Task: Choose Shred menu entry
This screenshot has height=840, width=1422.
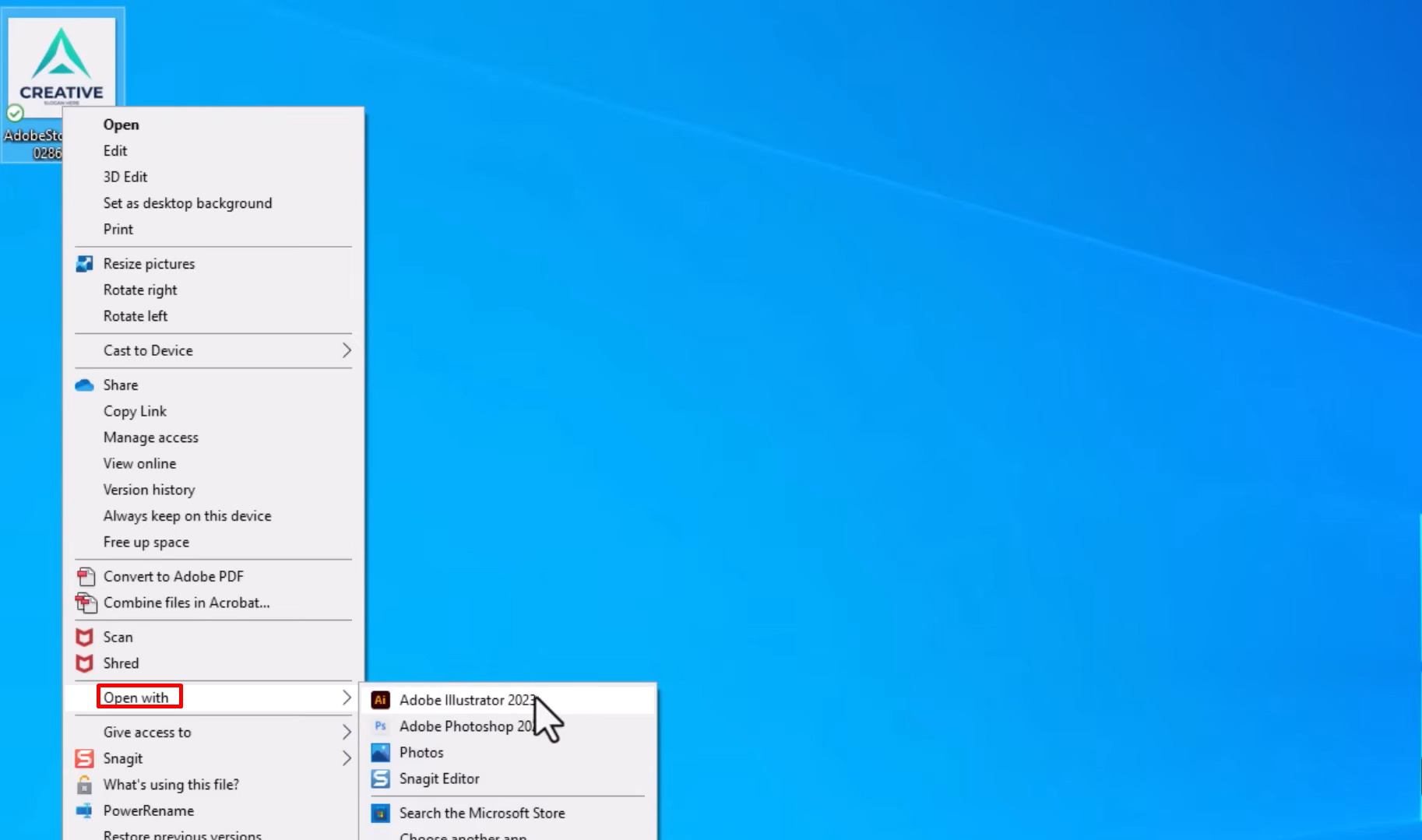Action: (x=121, y=664)
